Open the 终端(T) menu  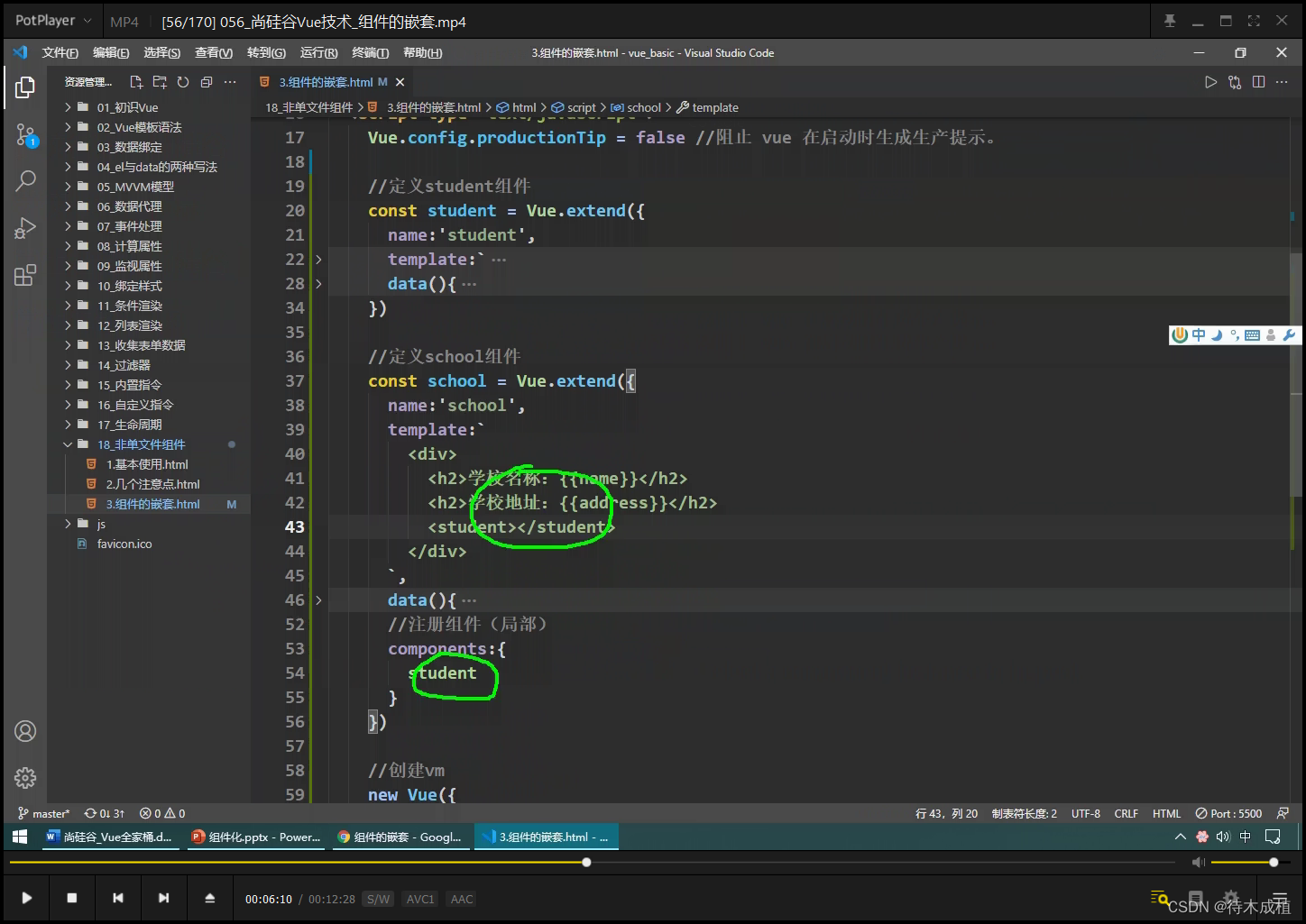[371, 53]
